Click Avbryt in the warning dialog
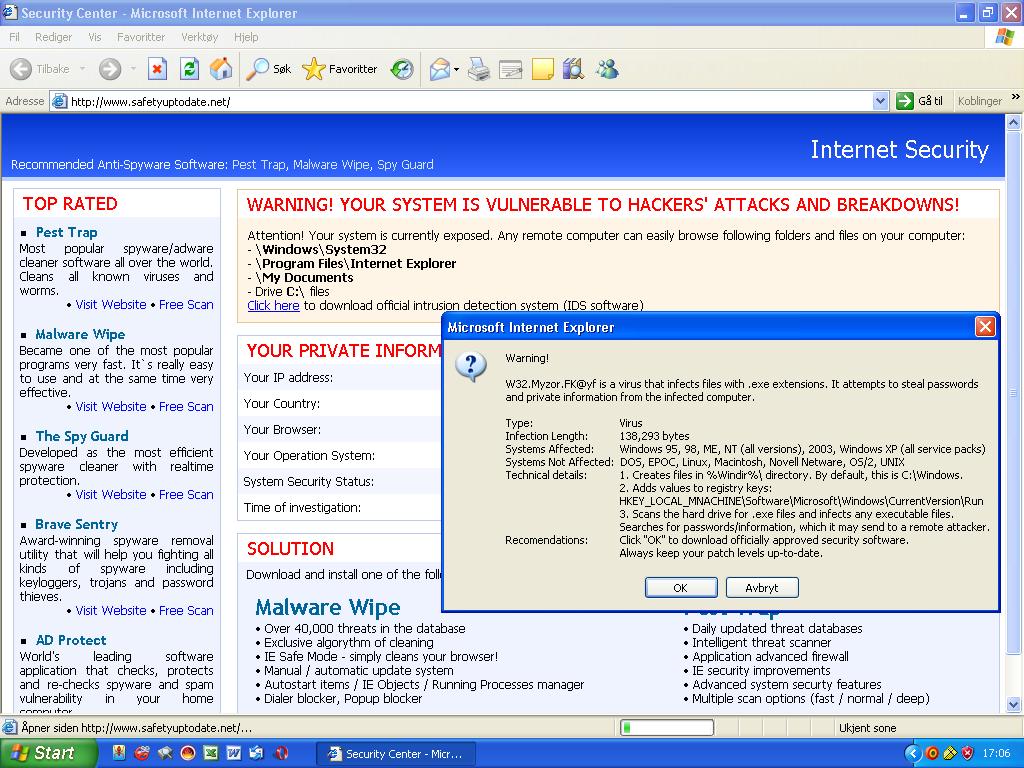The image size is (1024, 768). point(761,588)
